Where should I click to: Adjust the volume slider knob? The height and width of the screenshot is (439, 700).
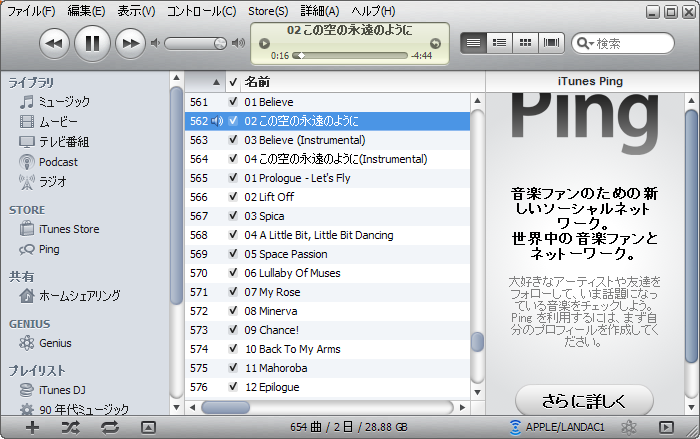tap(220, 43)
